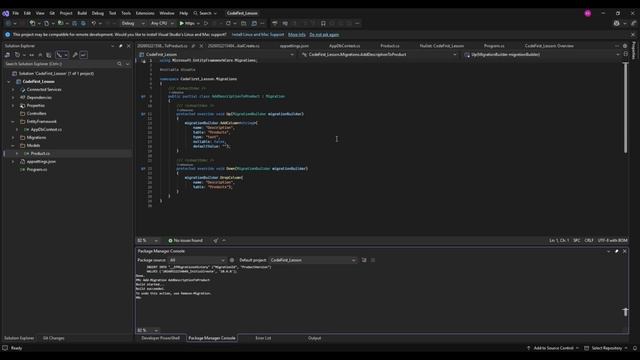Switch to the Error List tab
Screen dimensions: 640x360
point(263,338)
